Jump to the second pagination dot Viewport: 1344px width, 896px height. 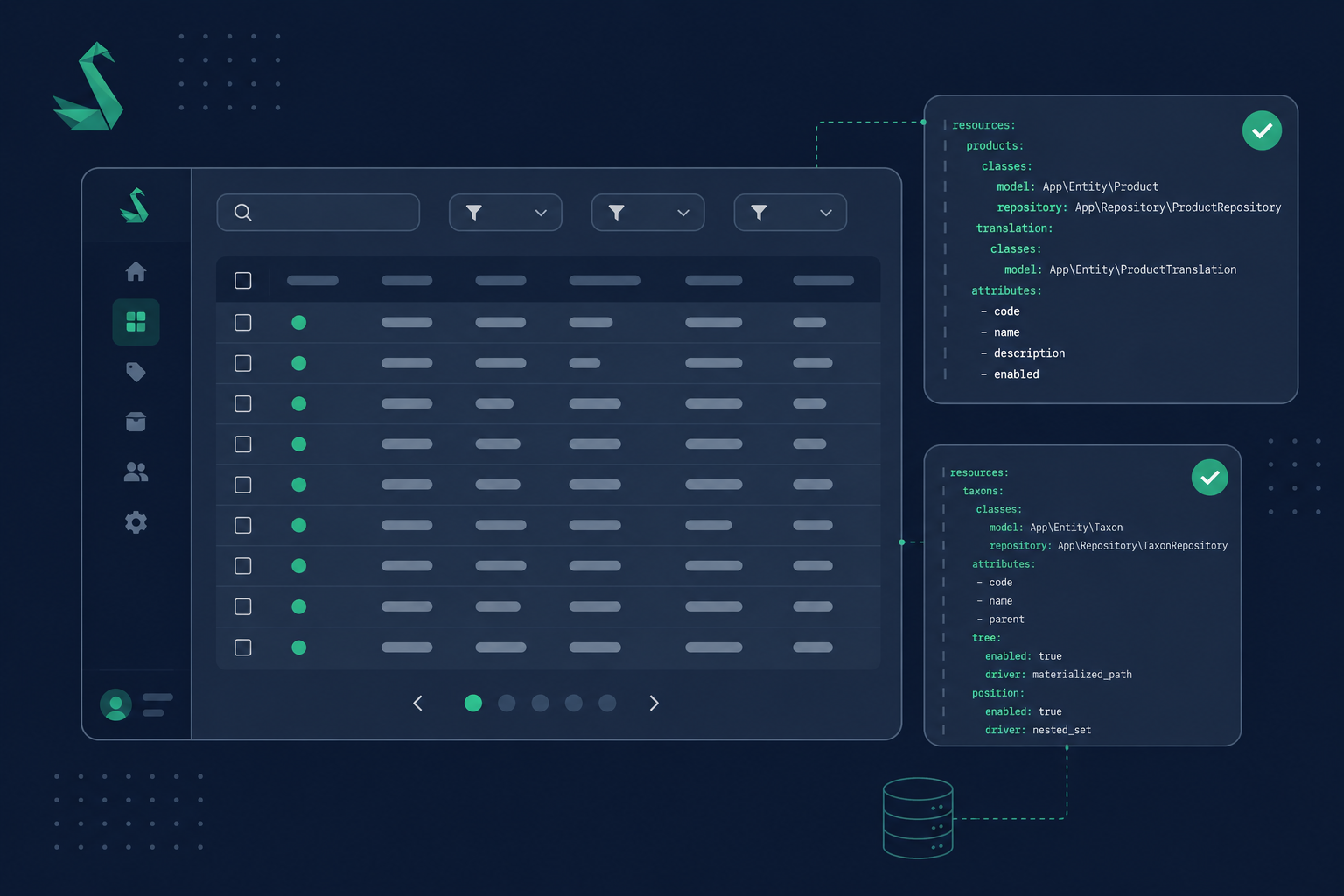pos(507,703)
